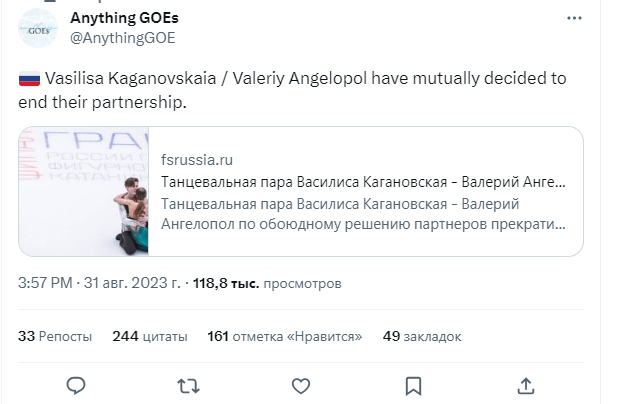
Task: Open the Anything GOEs display name
Action: [x=124, y=18]
